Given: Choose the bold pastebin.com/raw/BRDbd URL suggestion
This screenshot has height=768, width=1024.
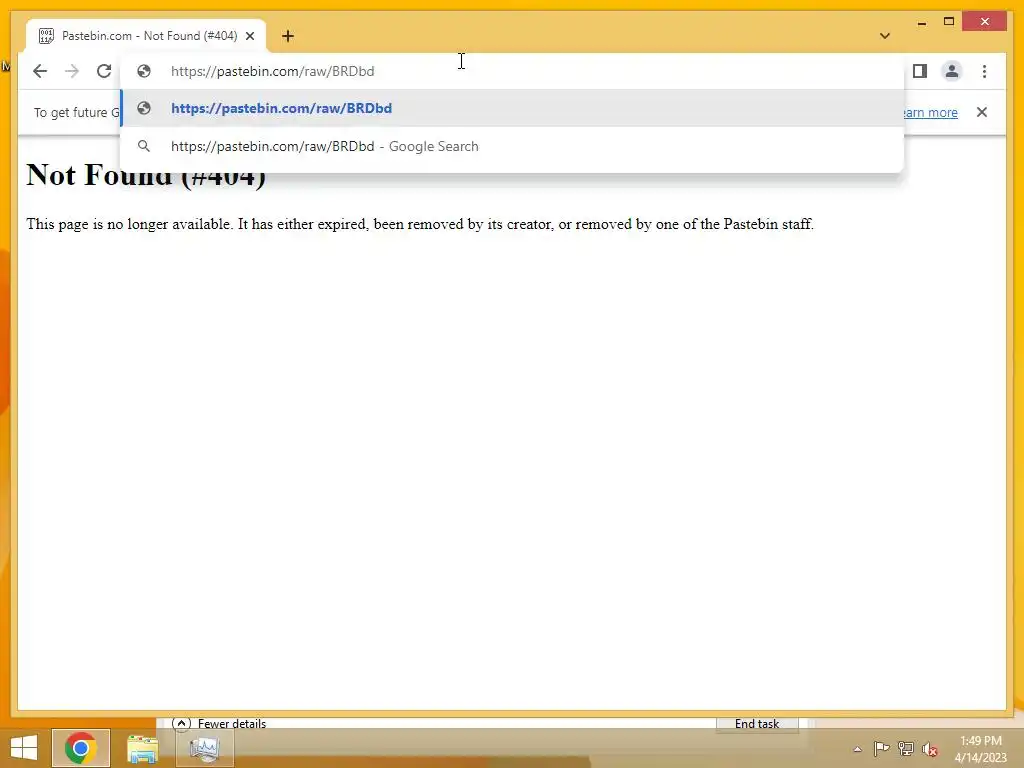Looking at the screenshot, I should pos(513,108).
